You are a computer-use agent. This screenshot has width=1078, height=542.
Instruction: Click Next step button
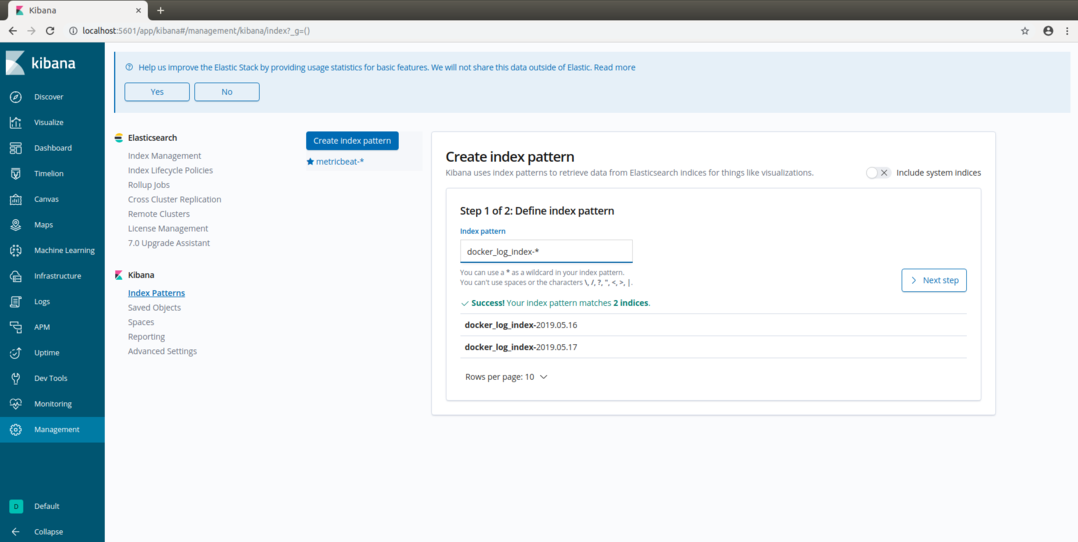(934, 281)
